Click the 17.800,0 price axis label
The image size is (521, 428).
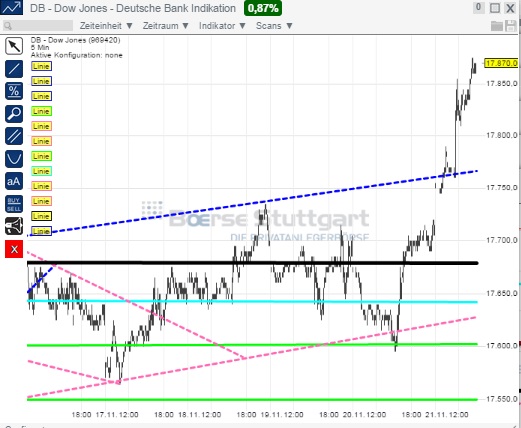pos(502,135)
